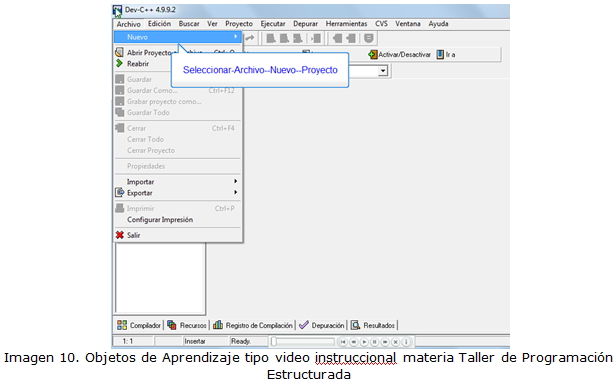Click the Dev-C++ title bar icon
The width and height of the screenshot is (616, 384).
click(117, 10)
